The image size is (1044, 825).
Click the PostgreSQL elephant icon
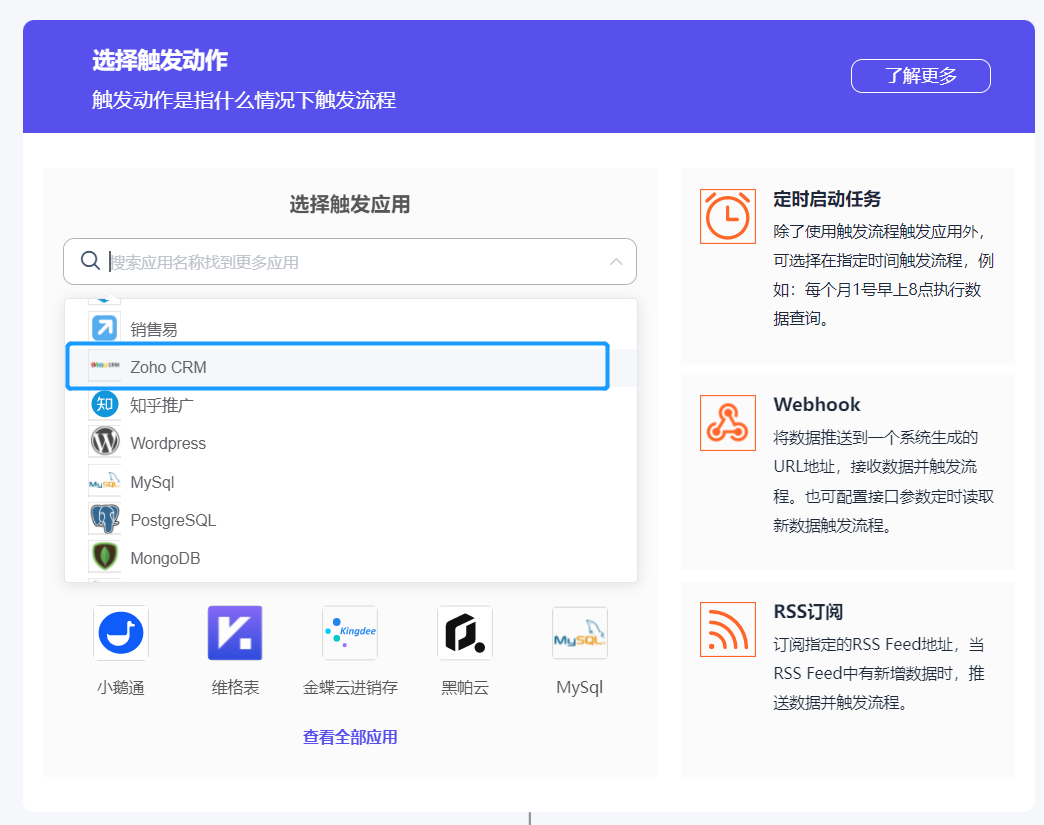(105, 519)
